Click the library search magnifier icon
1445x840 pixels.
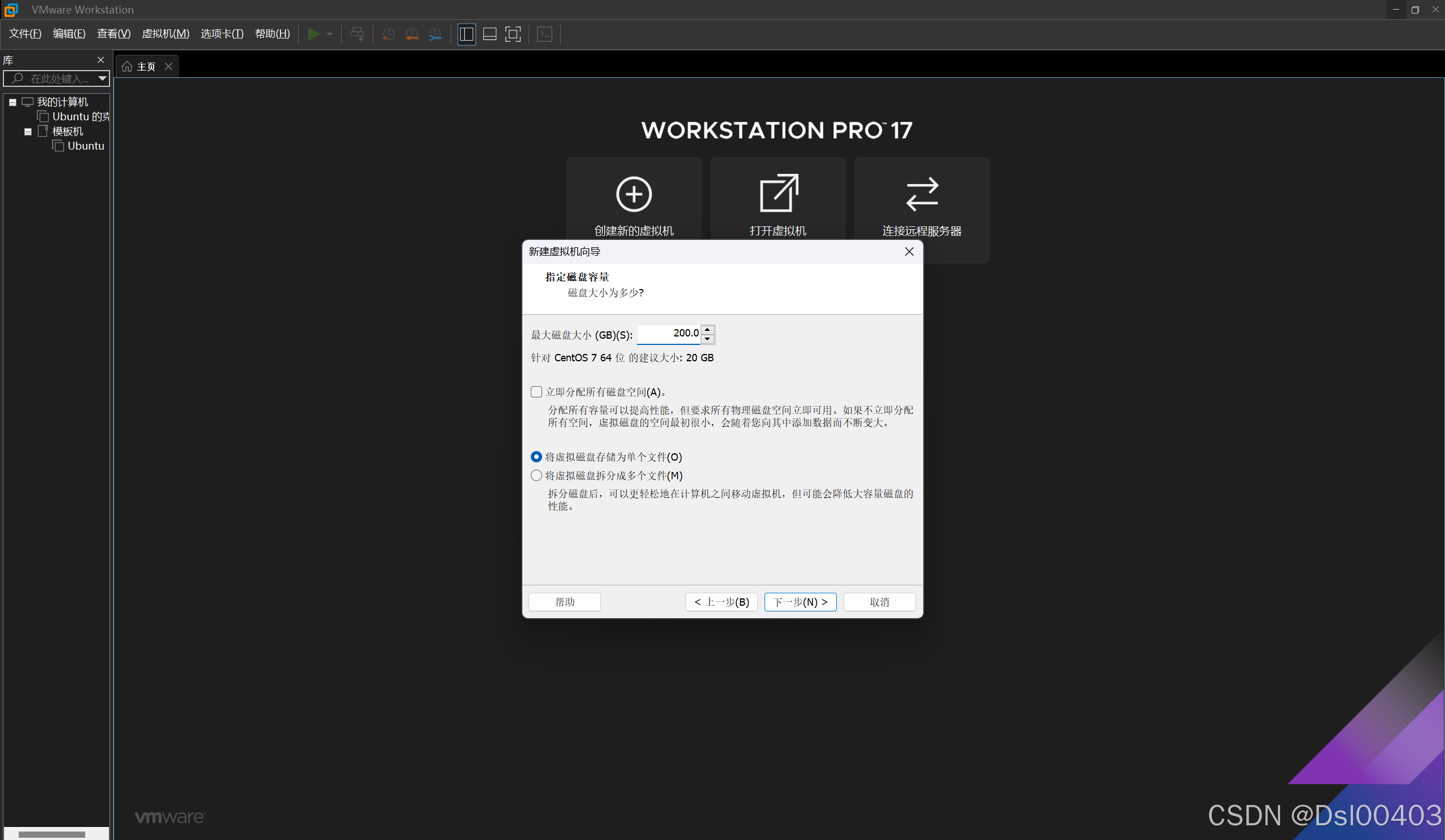[x=18, y=78]
